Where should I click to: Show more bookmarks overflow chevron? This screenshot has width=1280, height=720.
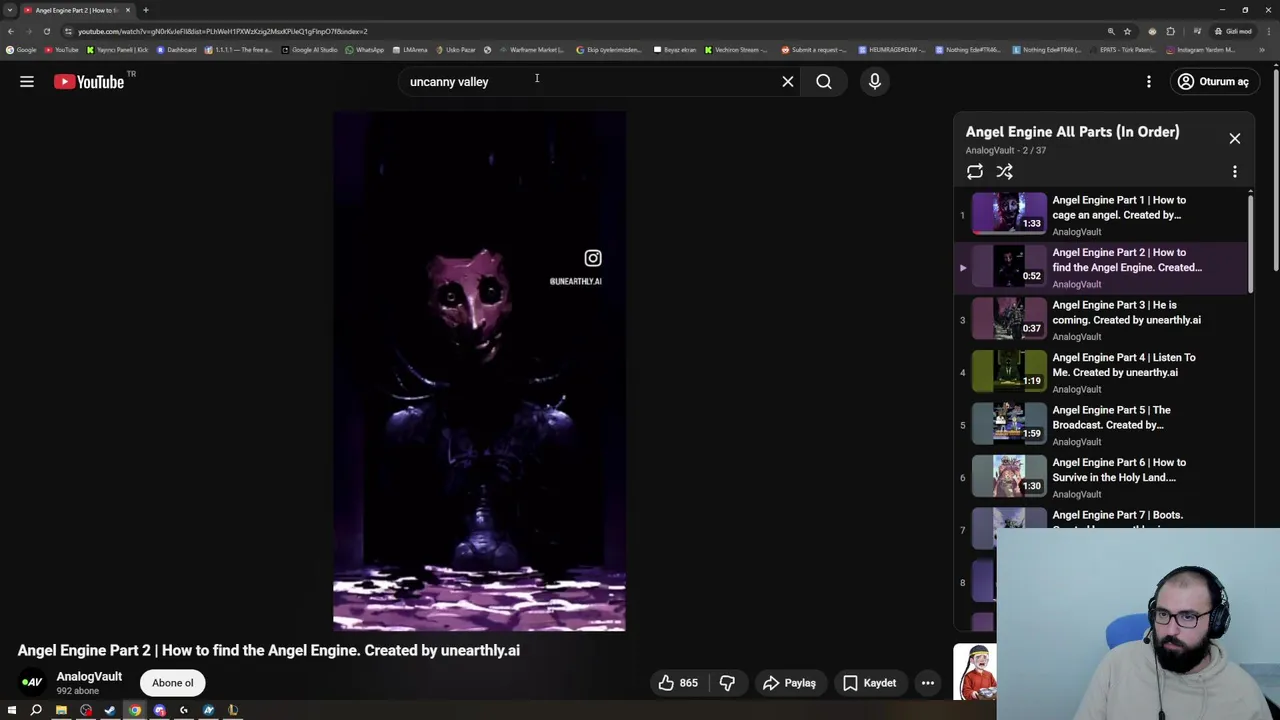[1264, 50]
